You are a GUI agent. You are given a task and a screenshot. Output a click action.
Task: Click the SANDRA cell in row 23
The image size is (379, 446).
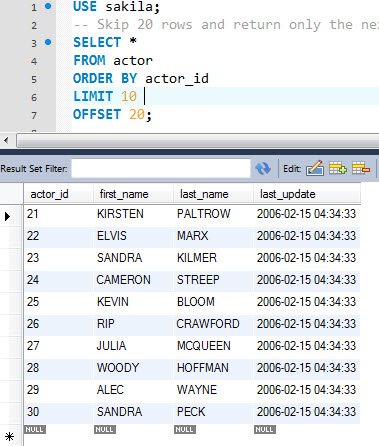click(x=133, y=258)
